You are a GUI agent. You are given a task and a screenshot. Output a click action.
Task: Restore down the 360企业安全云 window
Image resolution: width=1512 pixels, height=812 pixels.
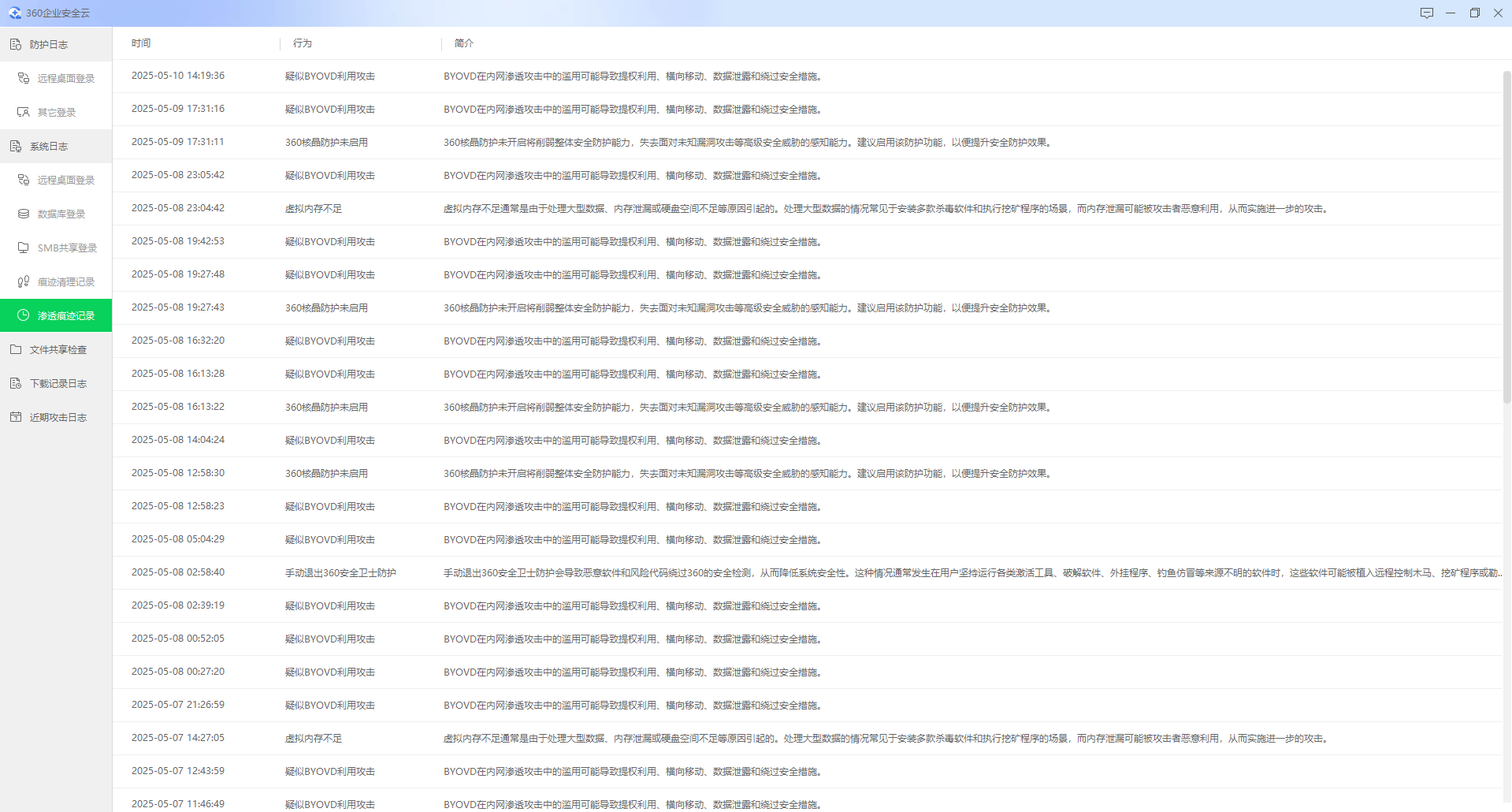[x=1475, y=13]
